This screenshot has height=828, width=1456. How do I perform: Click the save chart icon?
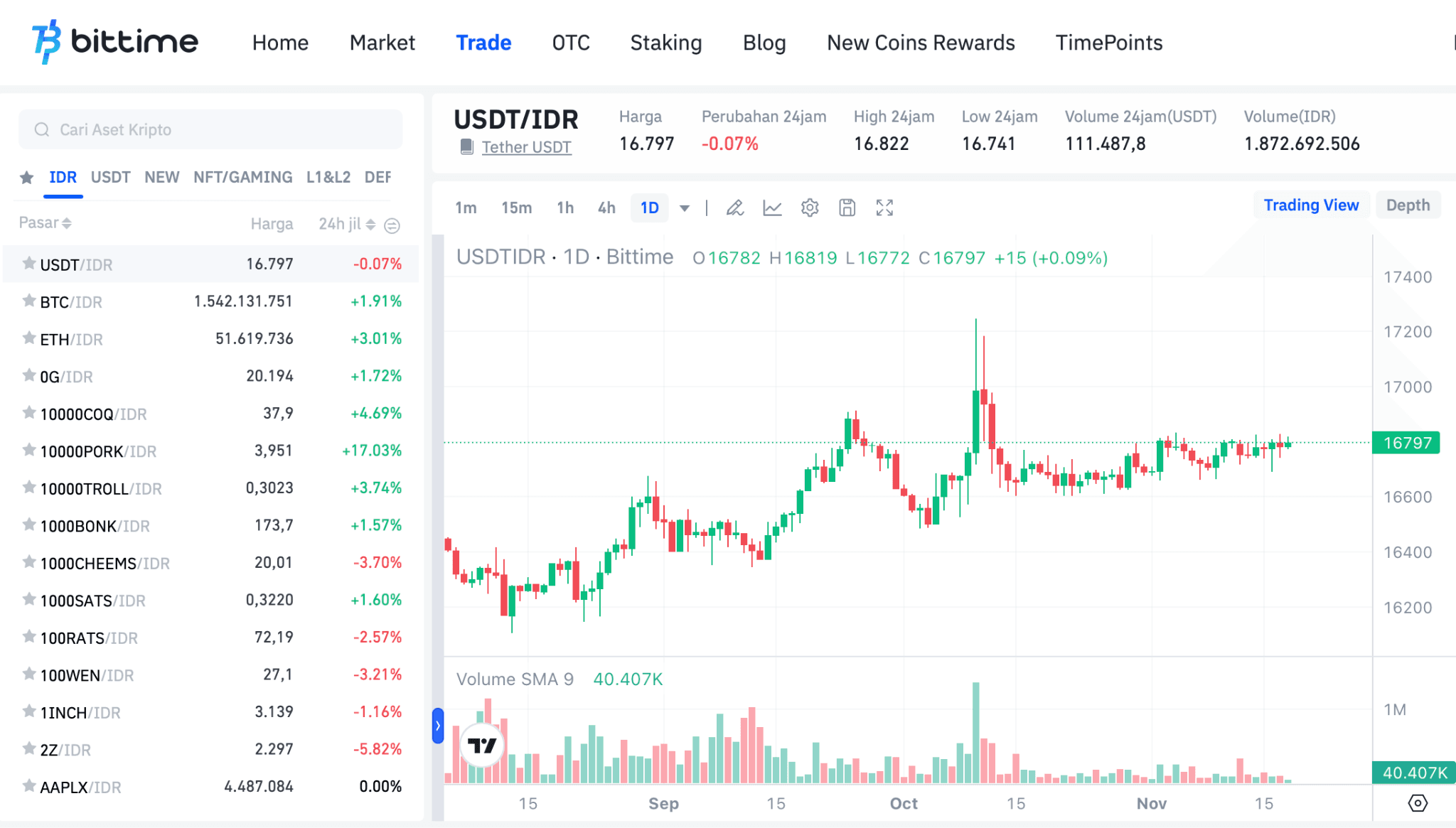click(x=847, y=208)
